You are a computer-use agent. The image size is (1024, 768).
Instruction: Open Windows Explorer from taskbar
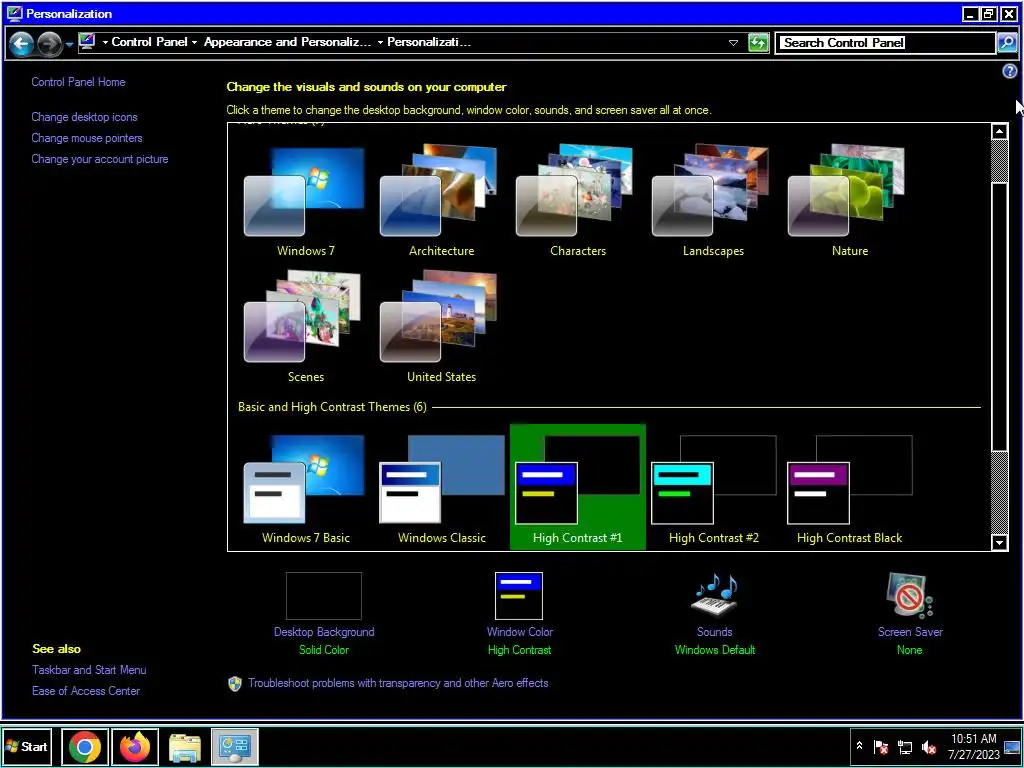[x=185, y=746]
